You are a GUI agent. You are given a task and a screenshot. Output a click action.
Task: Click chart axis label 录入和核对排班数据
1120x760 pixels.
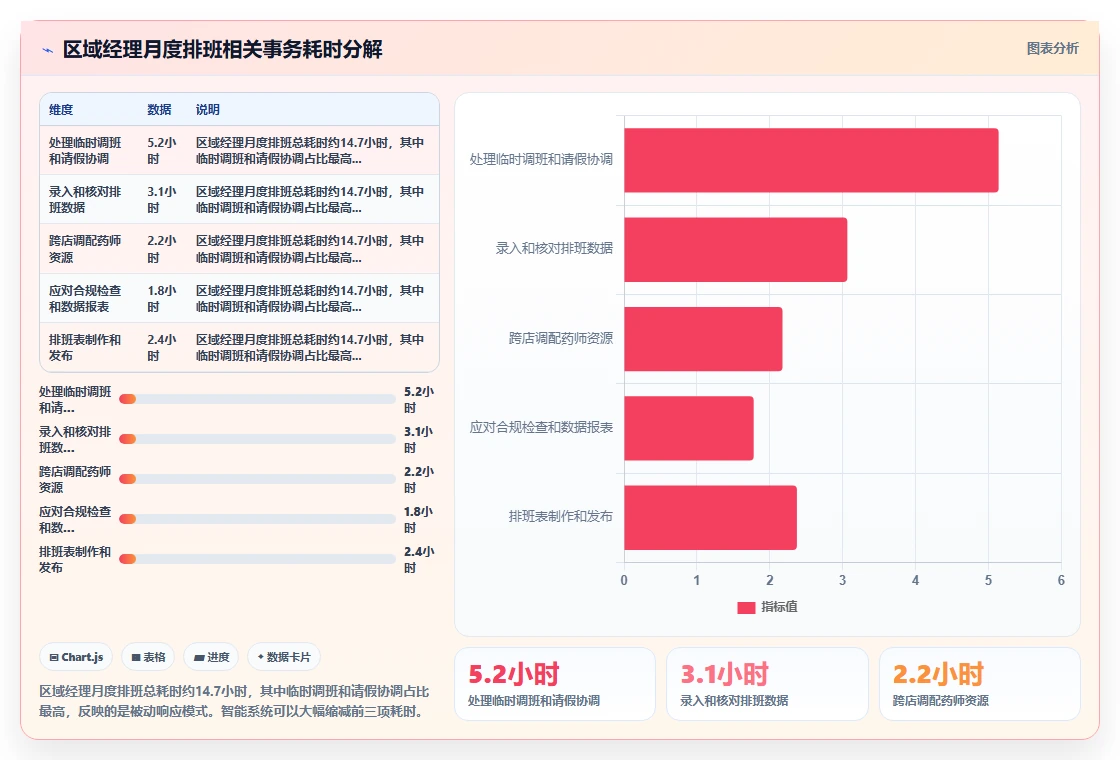pos(554,249)
